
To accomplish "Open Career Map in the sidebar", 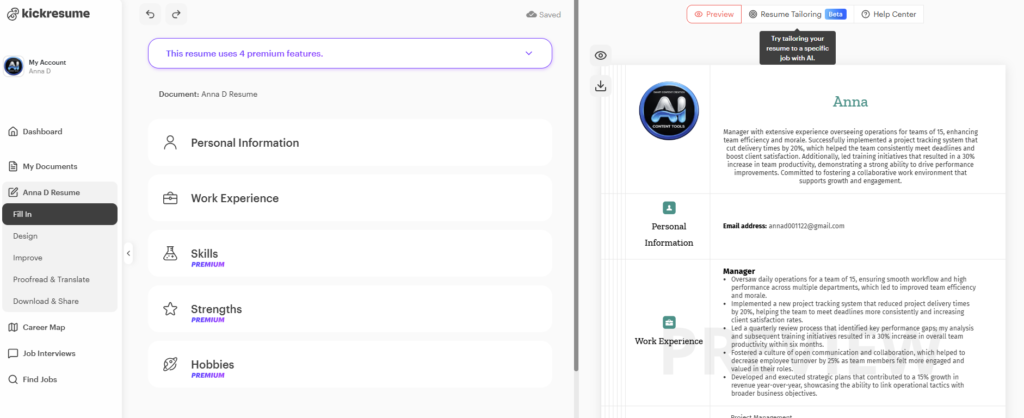I will coord(45,327).
